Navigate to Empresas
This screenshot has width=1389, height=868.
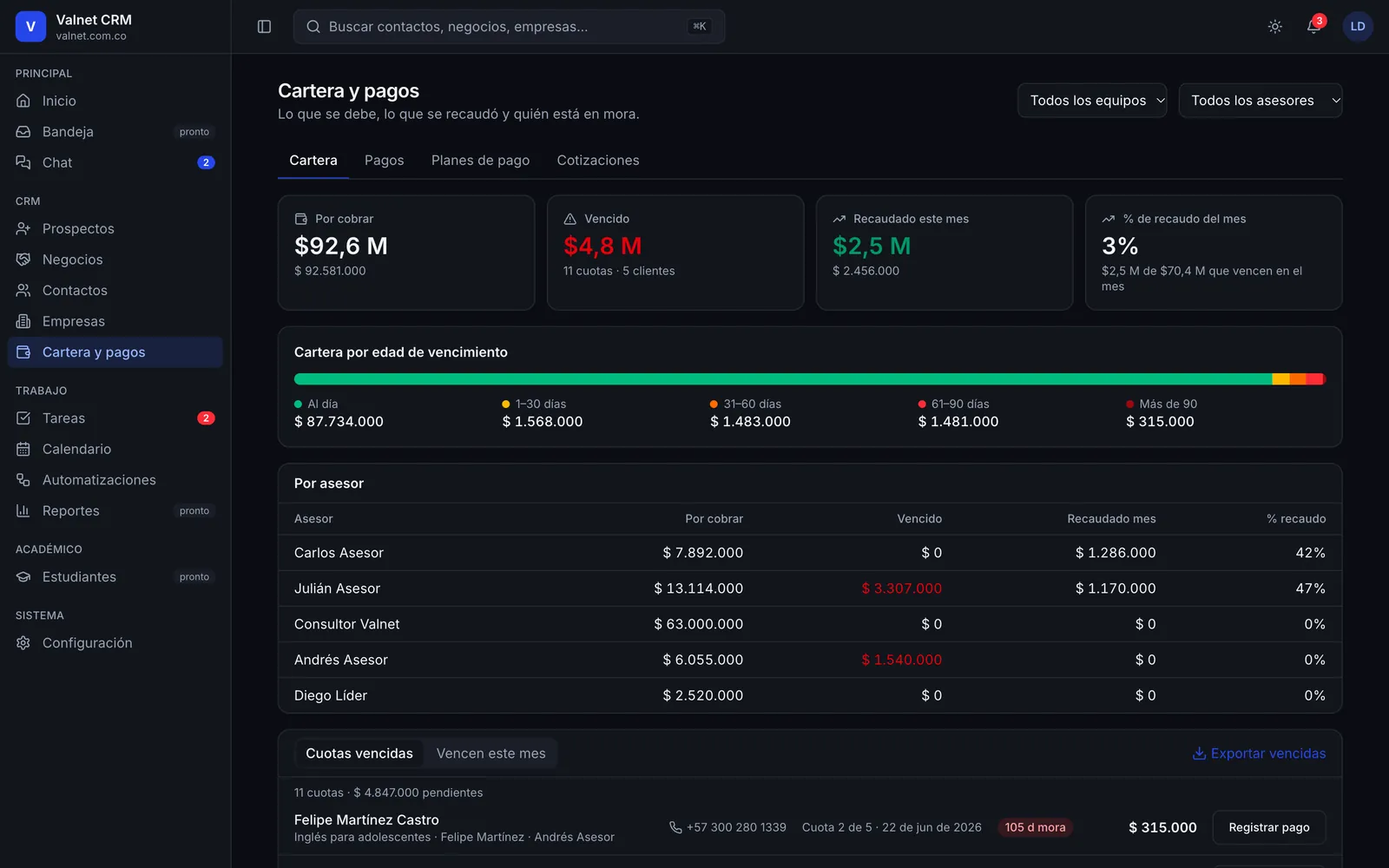pyautogui.click(x=115, y=321)
